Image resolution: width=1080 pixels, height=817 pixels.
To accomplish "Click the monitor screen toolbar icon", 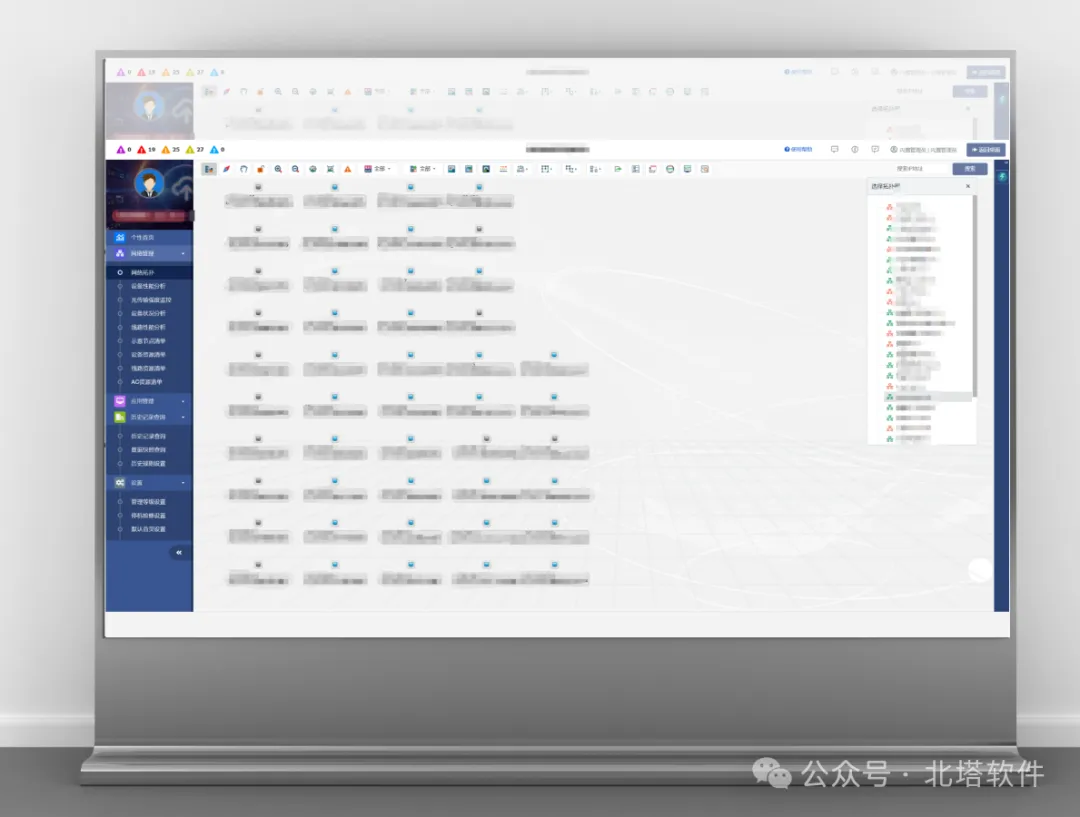I will tap(687, 169).
